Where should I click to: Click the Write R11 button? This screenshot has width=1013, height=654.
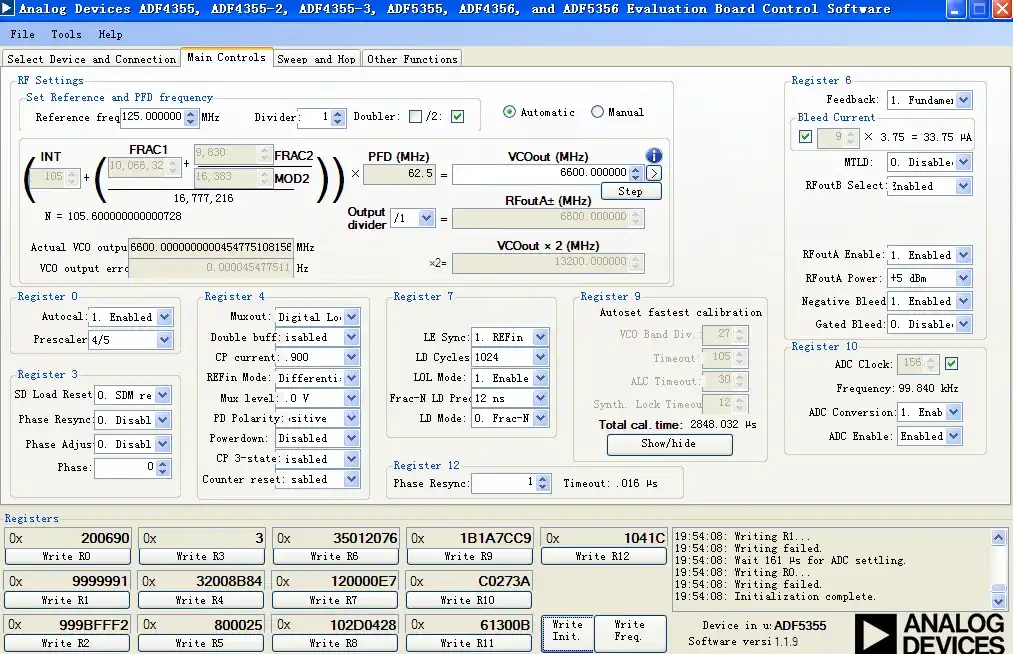click(468, 644)
